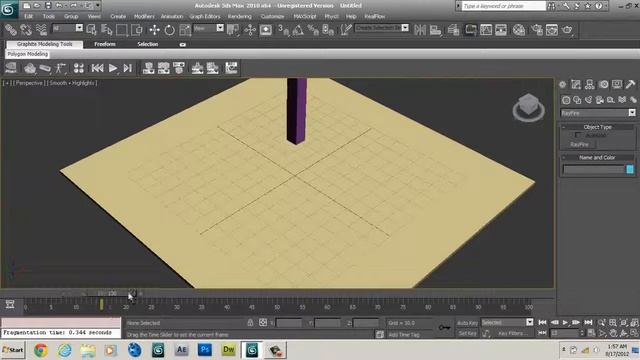Activate the Select and Move tool
The height and width of the screenshot is (360, 640).
(x=154, y=30)
